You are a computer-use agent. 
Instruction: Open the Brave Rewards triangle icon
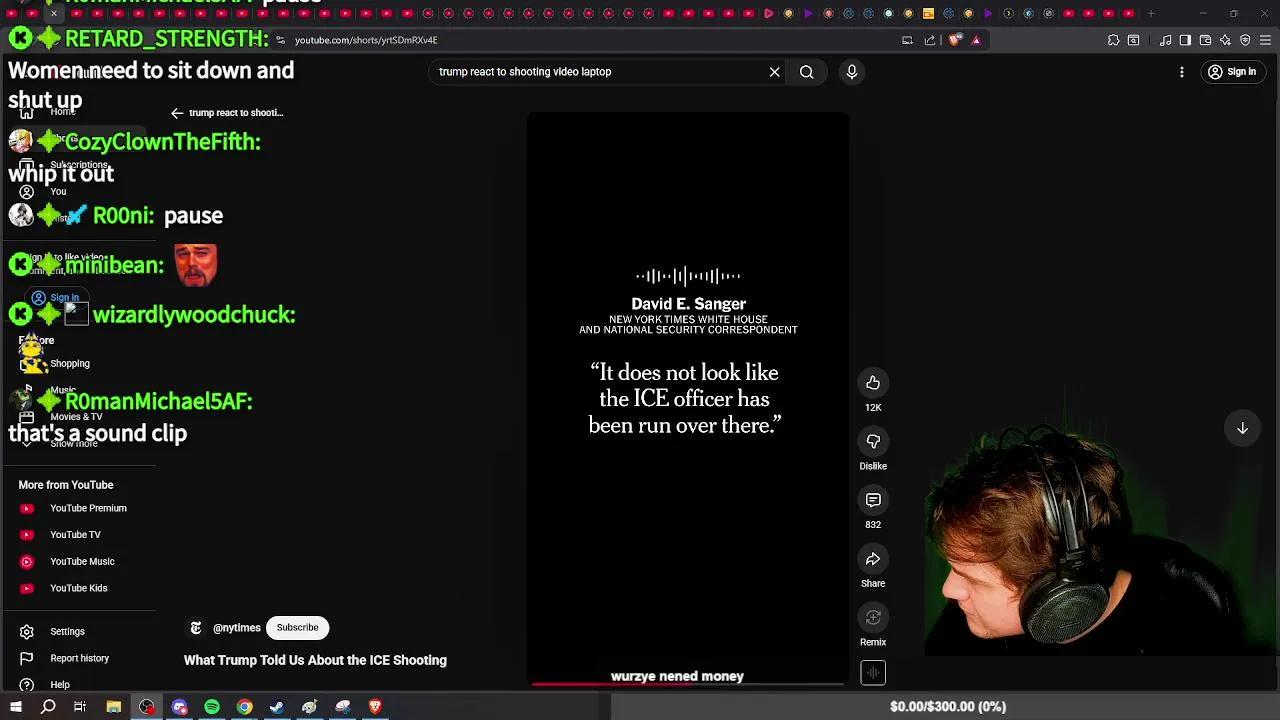[976, 40]
